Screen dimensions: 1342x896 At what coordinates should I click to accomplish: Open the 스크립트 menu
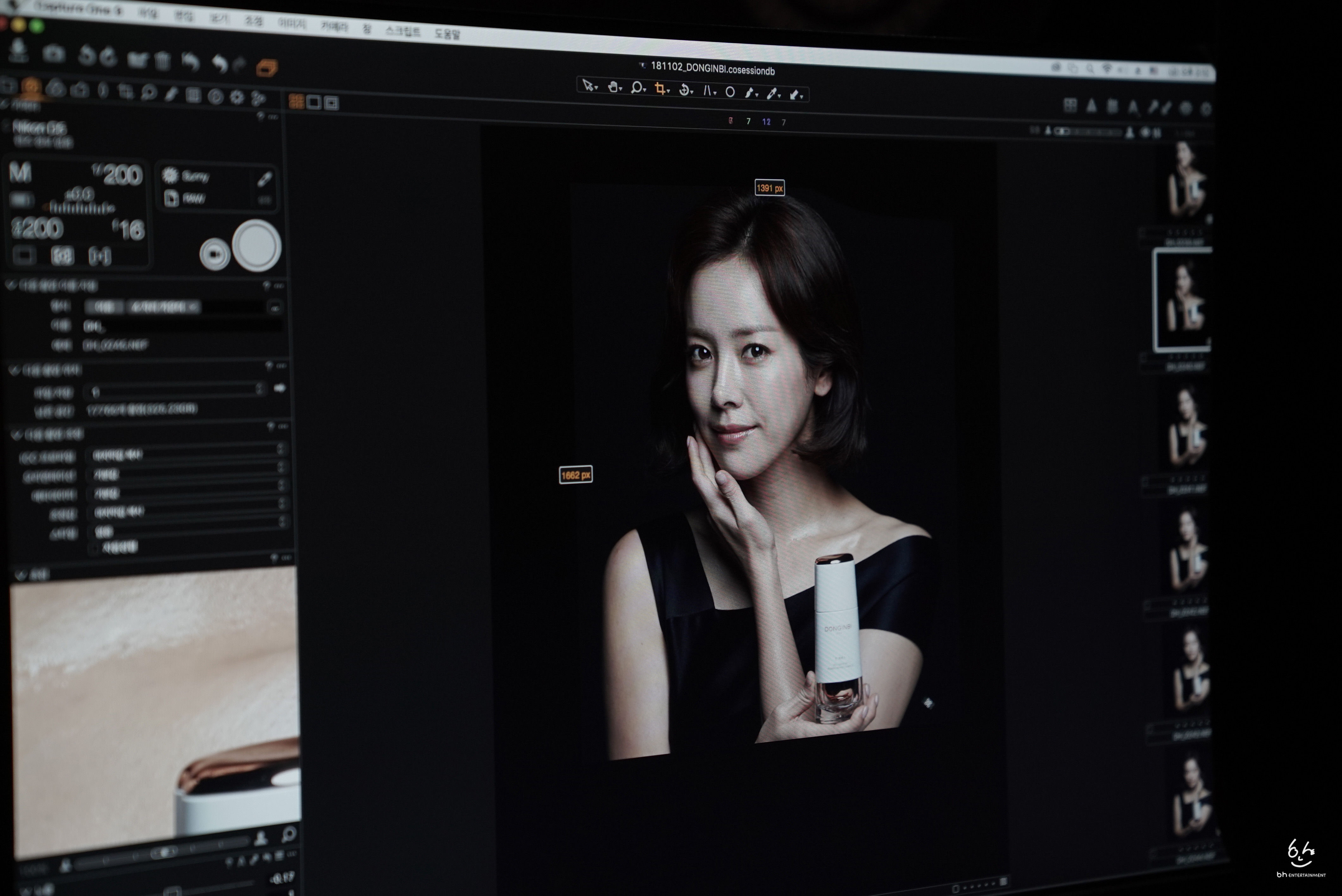pyautogui.click(x=403, y=31)
